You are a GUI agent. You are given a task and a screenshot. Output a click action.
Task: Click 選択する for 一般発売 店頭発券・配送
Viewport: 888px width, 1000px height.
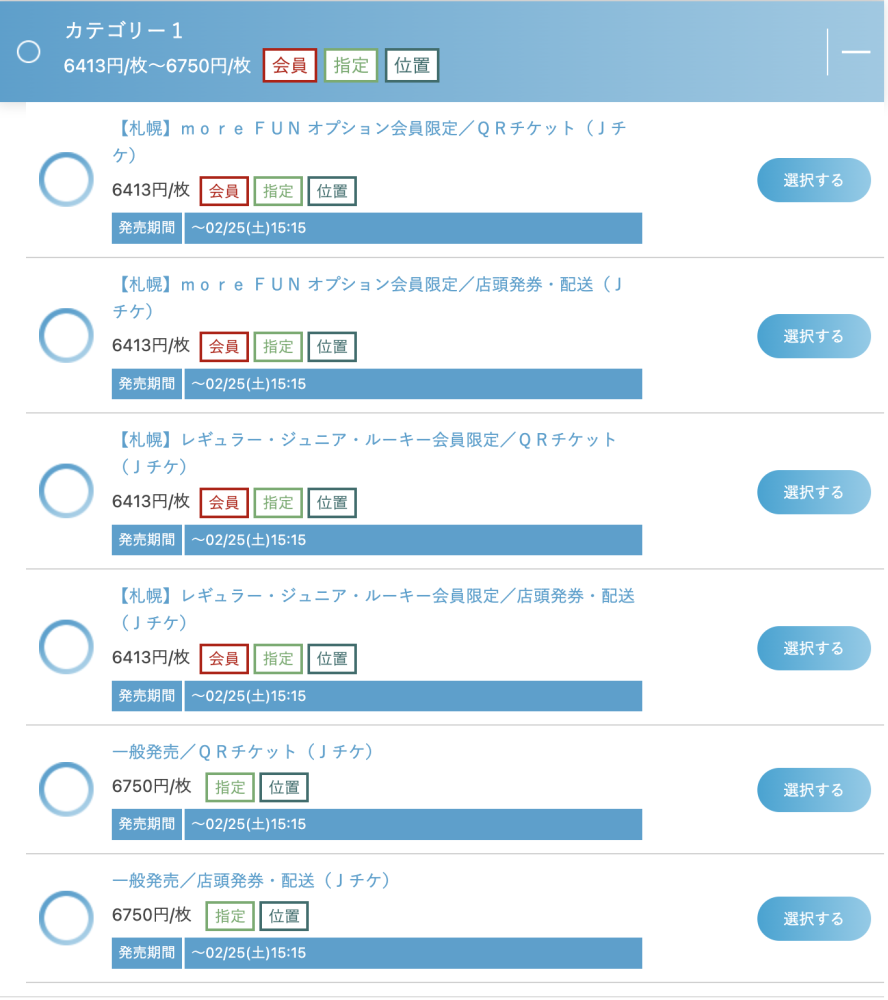tap(813, 919)
